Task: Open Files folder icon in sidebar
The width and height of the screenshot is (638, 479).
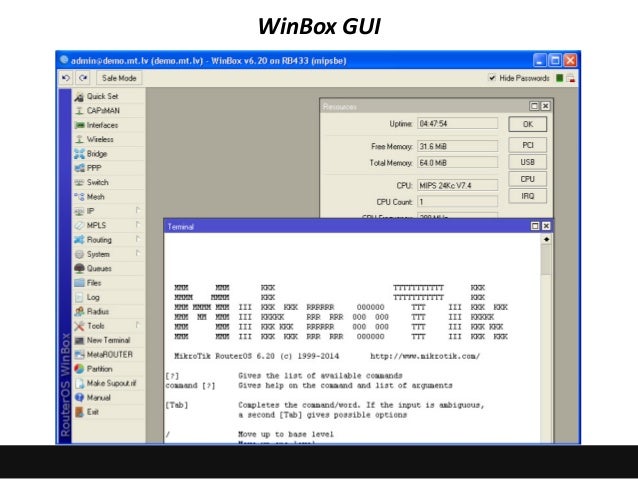Action: [x=79, y=283]
